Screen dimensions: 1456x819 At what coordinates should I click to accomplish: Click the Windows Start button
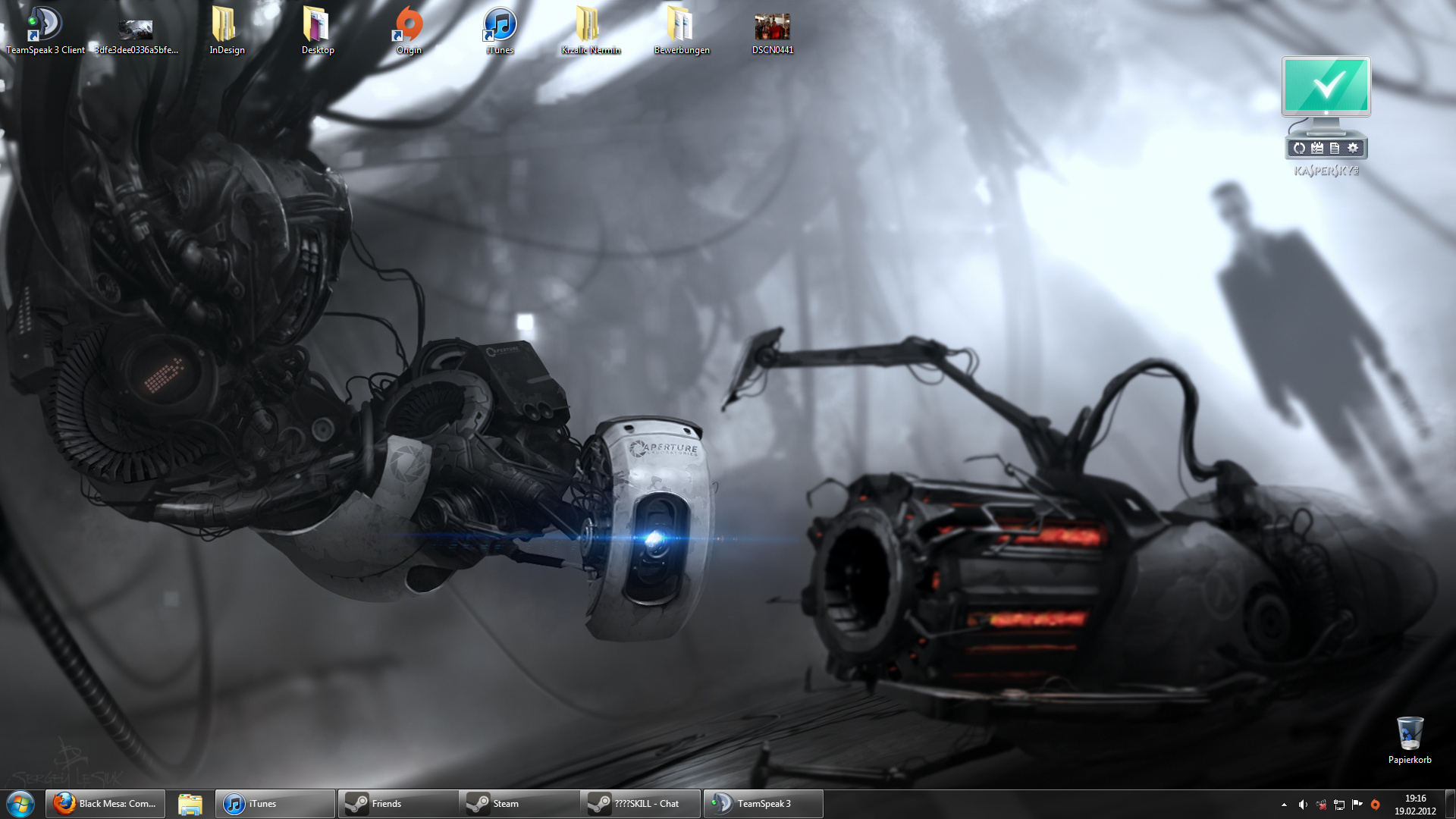[x=20, y=804]
